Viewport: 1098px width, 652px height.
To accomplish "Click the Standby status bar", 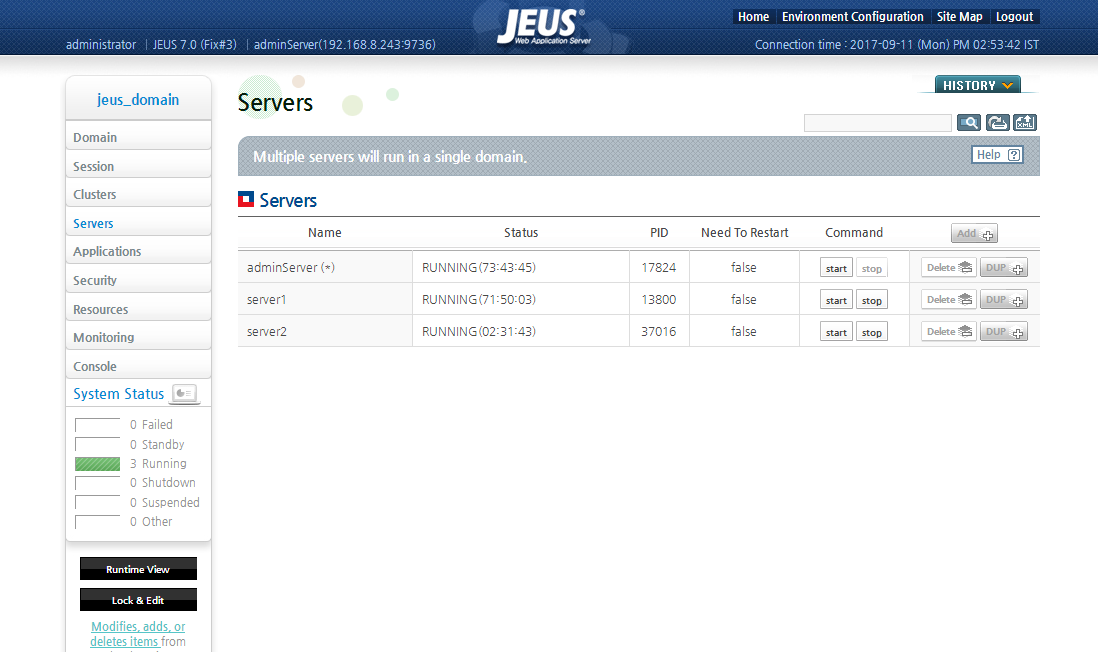I will (x=97, y=445).
